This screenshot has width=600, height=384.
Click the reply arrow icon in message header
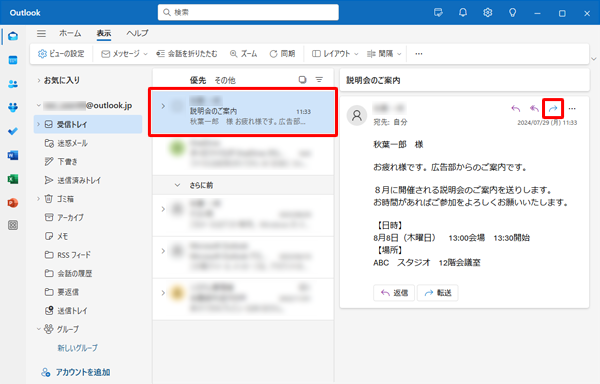coord(516,109)
